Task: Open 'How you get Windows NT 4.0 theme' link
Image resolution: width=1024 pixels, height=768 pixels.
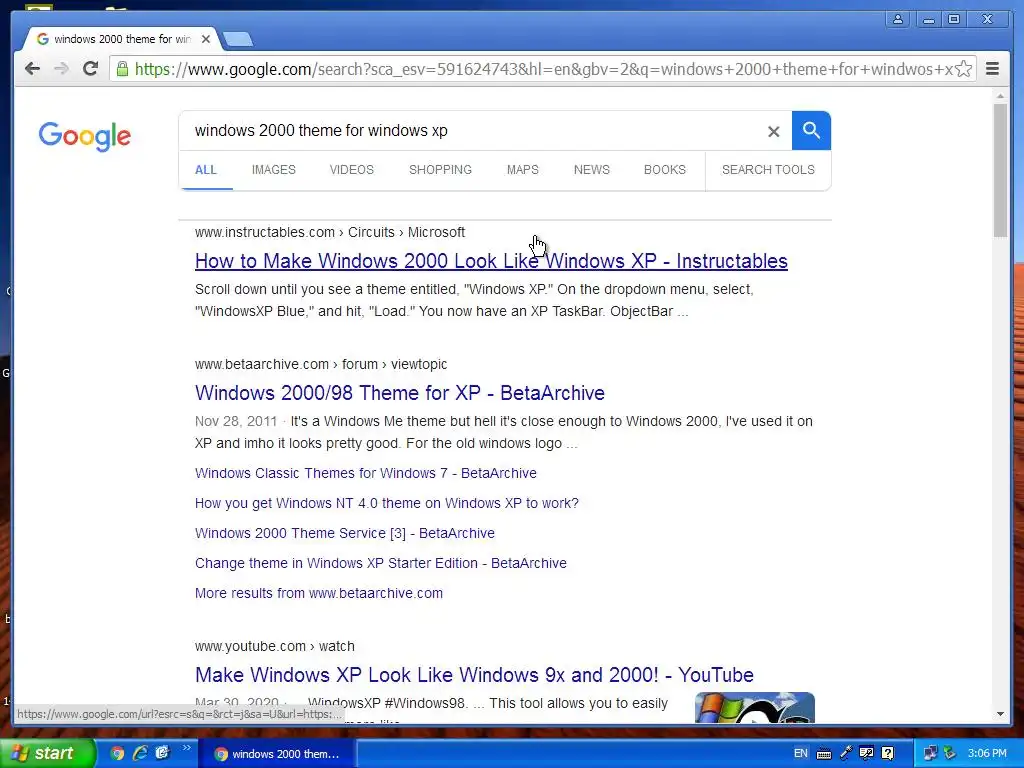Action: (387, 503)
